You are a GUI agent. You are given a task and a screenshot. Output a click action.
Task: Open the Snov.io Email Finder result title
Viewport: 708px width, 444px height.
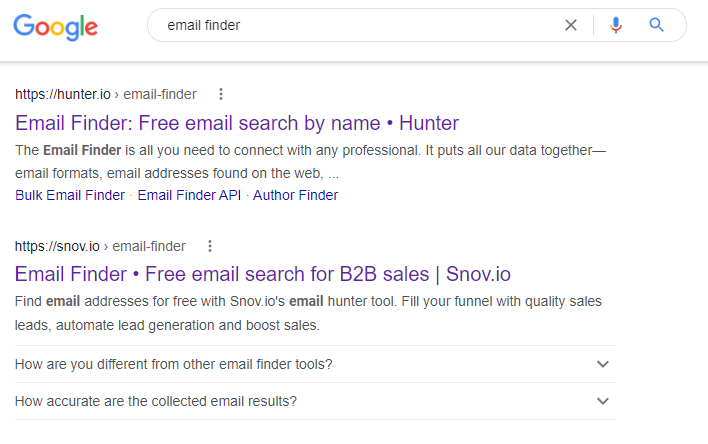click(263, 274)
